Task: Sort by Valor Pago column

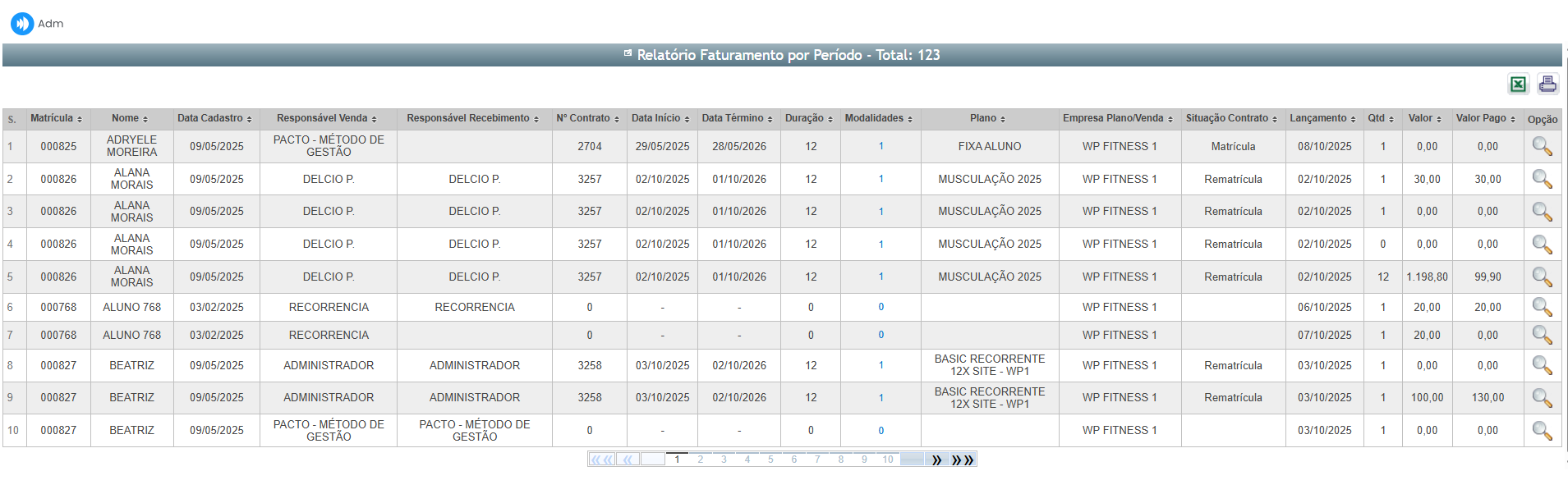Action: coord(1485,119)
